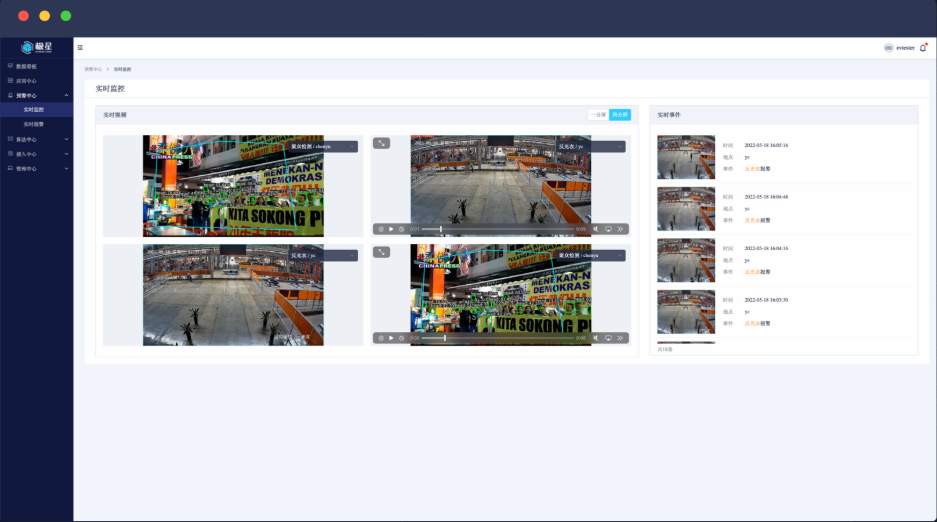This screenshot has width=937, height=522.
Task: Click the bottom-left warehouse video
Action: [233, 294]
